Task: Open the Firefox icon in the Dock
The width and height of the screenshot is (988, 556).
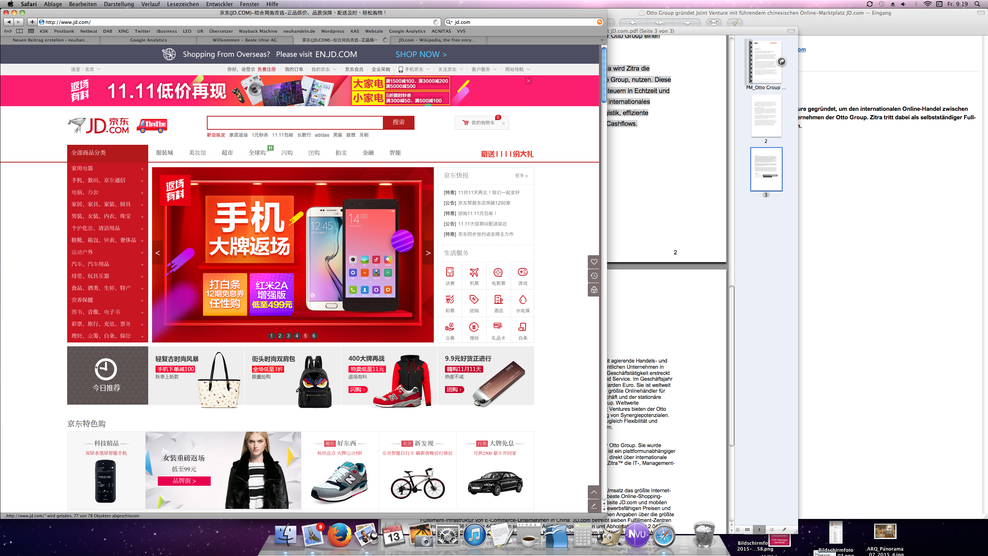Action: (339, 536)
